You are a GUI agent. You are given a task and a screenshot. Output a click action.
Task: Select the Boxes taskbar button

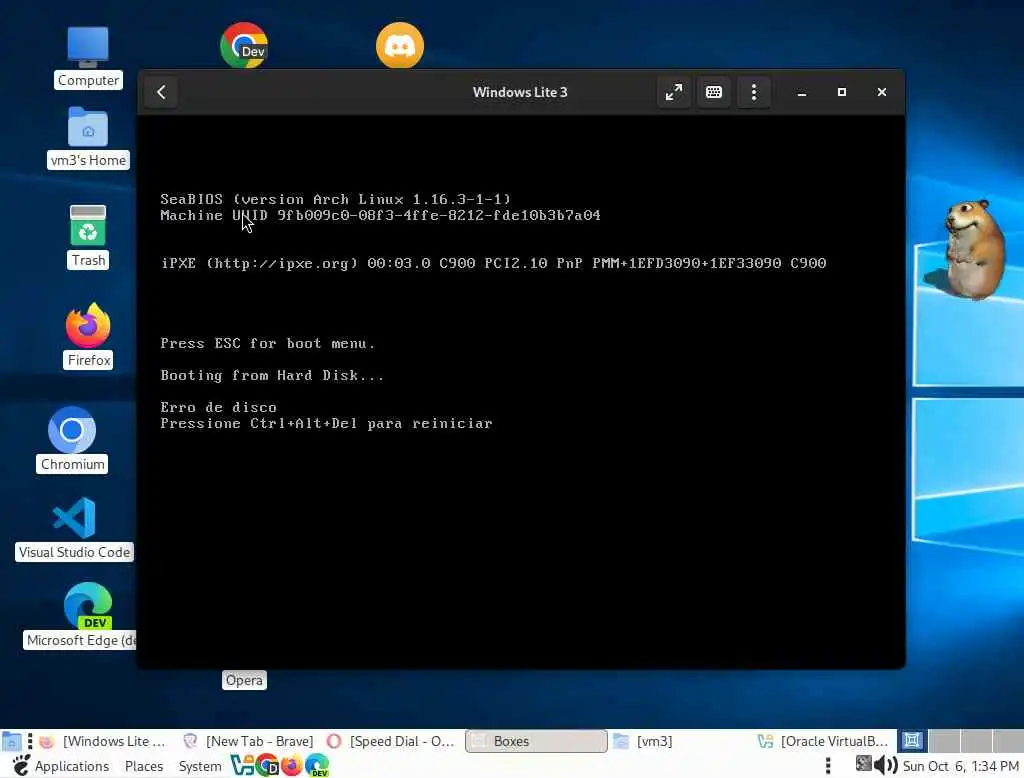coord(536,741)
